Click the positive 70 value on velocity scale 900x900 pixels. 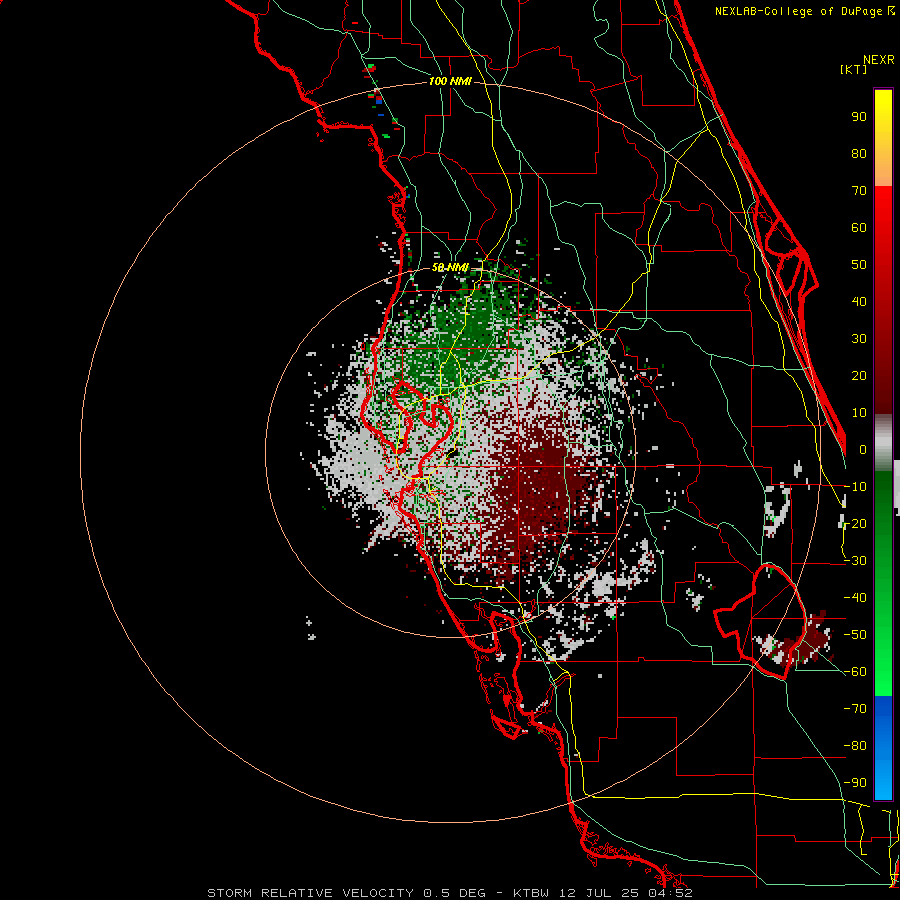(x=859, y=191)
